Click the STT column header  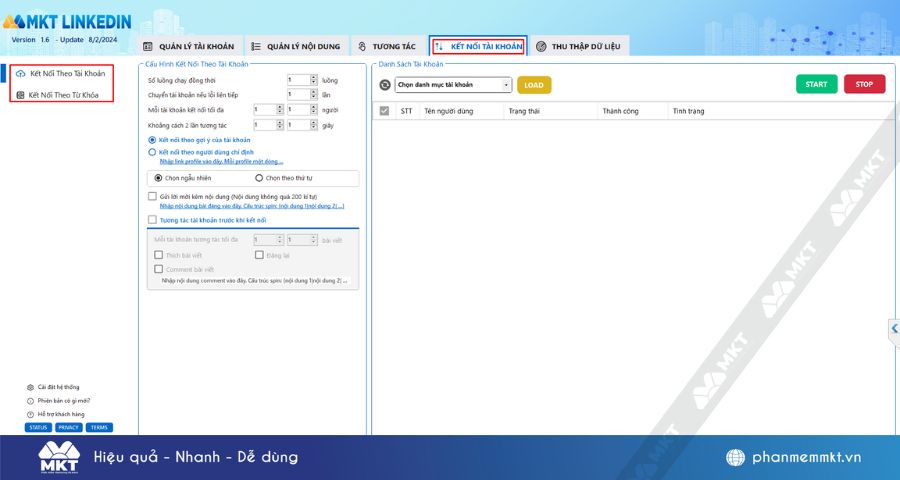(406, 111)
